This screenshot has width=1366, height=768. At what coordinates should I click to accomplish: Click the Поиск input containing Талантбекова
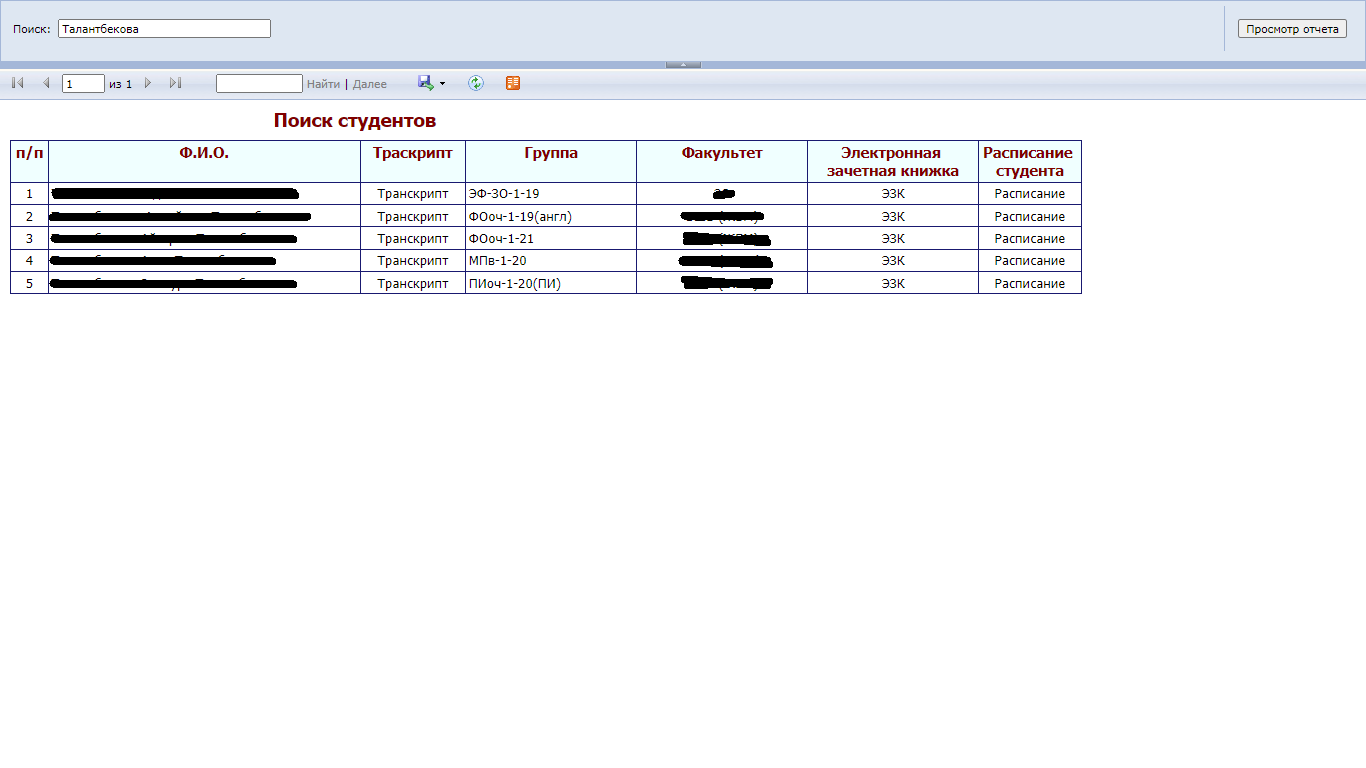click(x=164, y=29)
